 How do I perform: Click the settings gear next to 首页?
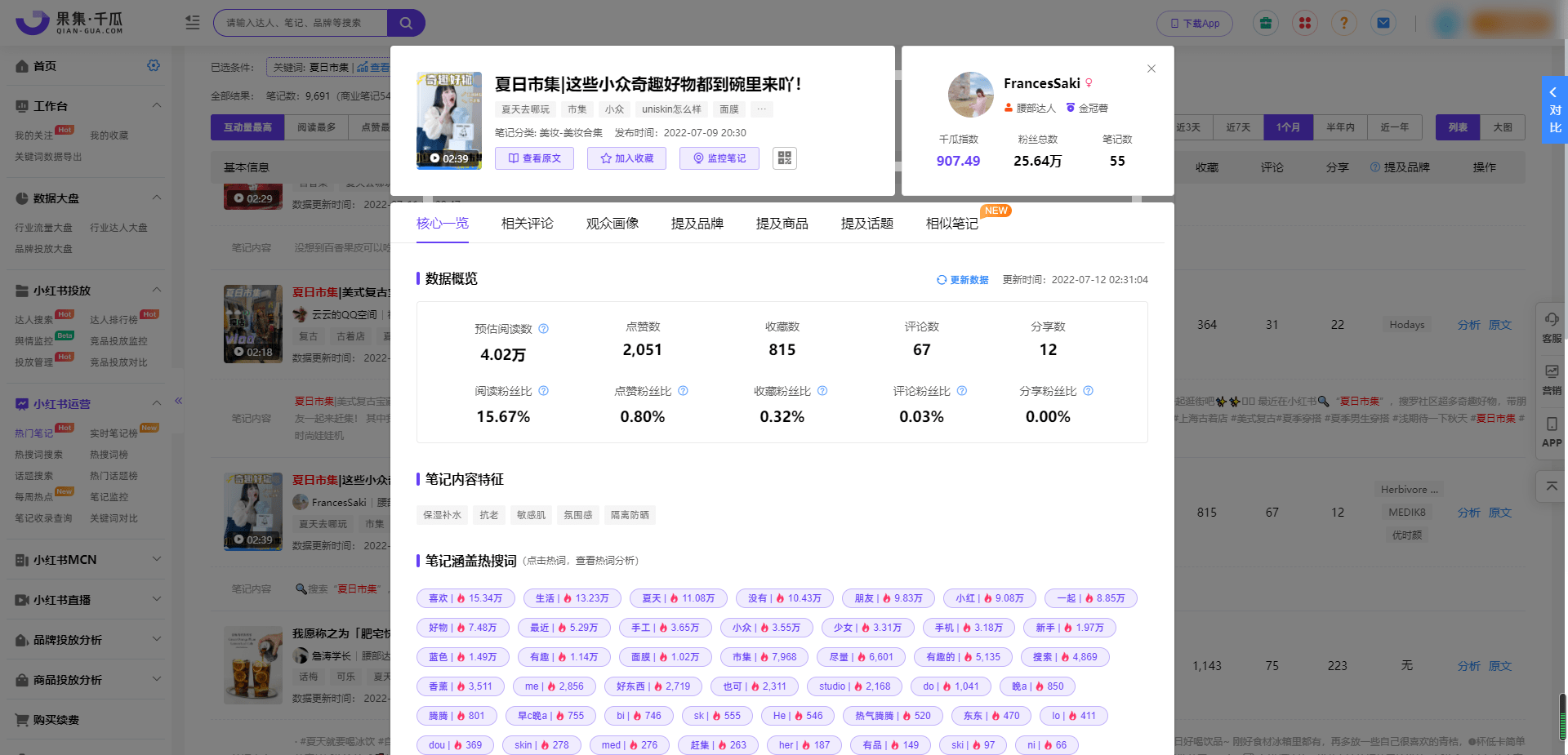[154, 65]
